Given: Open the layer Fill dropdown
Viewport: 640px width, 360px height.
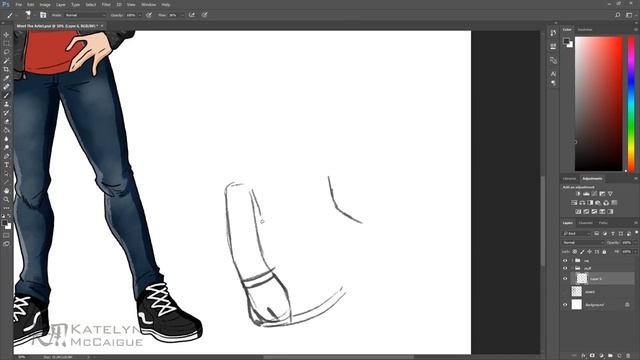Looking at the screenshot, I should pyautogui.click(x=636, y=252).
